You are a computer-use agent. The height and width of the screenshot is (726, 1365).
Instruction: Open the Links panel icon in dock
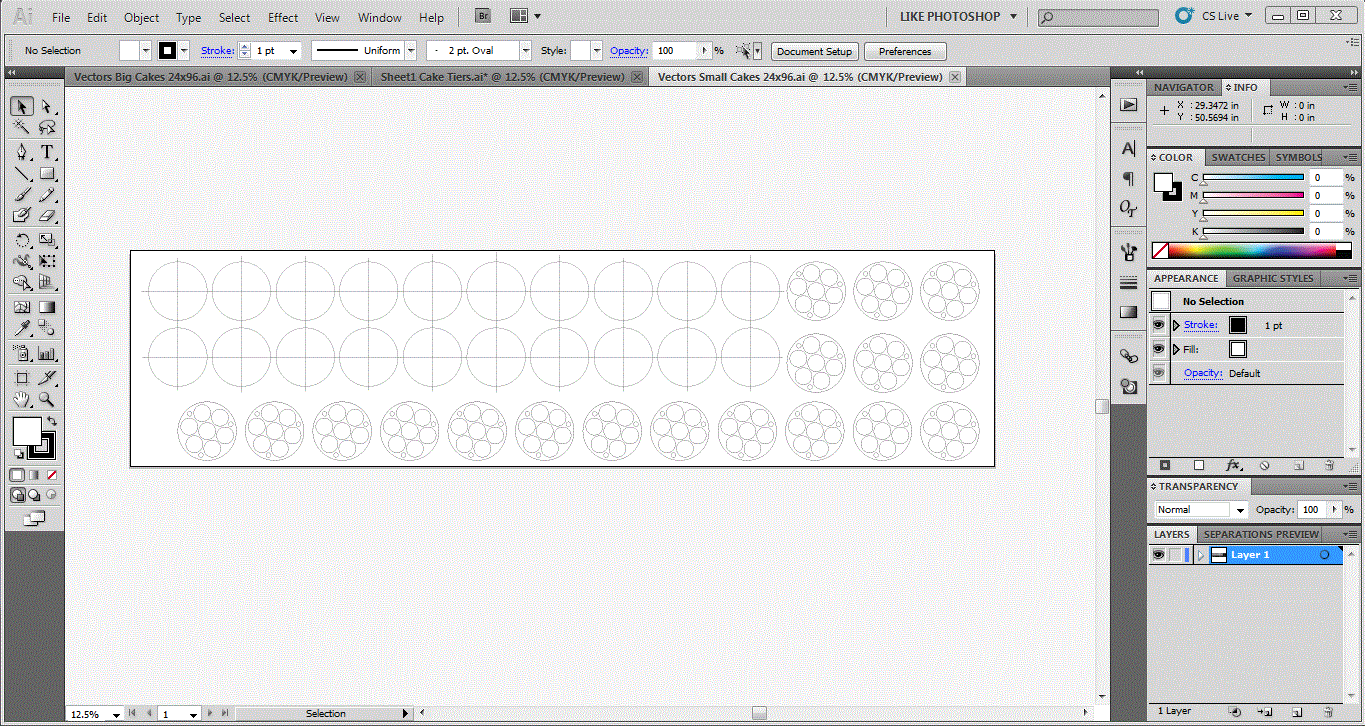1129,355
